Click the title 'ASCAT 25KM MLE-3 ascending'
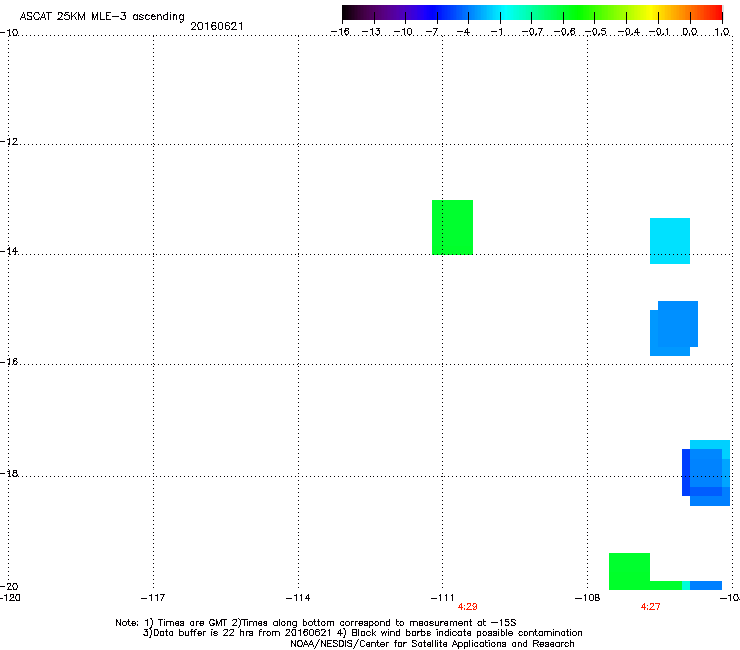 point(102,17)
